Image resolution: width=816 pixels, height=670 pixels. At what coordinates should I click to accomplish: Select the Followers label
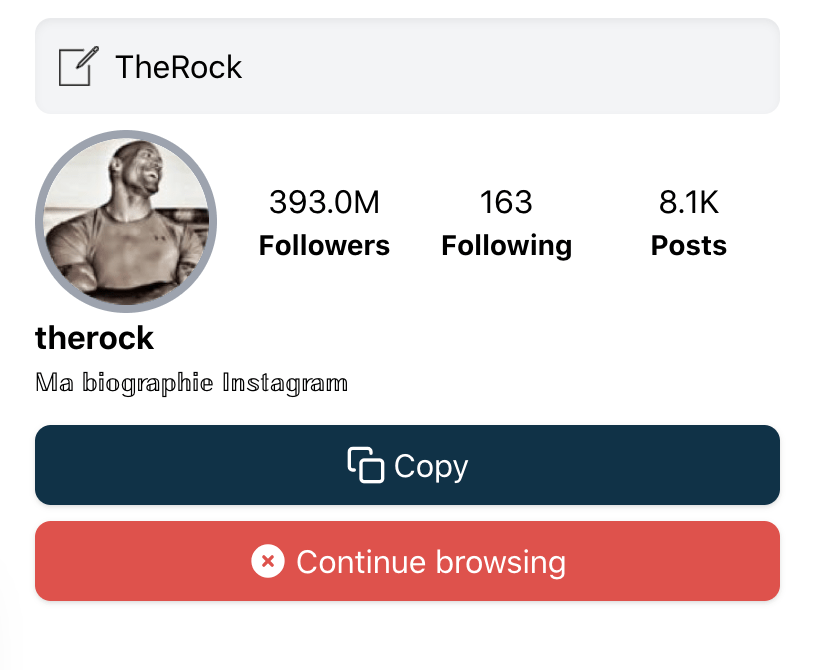pos(324,245)
